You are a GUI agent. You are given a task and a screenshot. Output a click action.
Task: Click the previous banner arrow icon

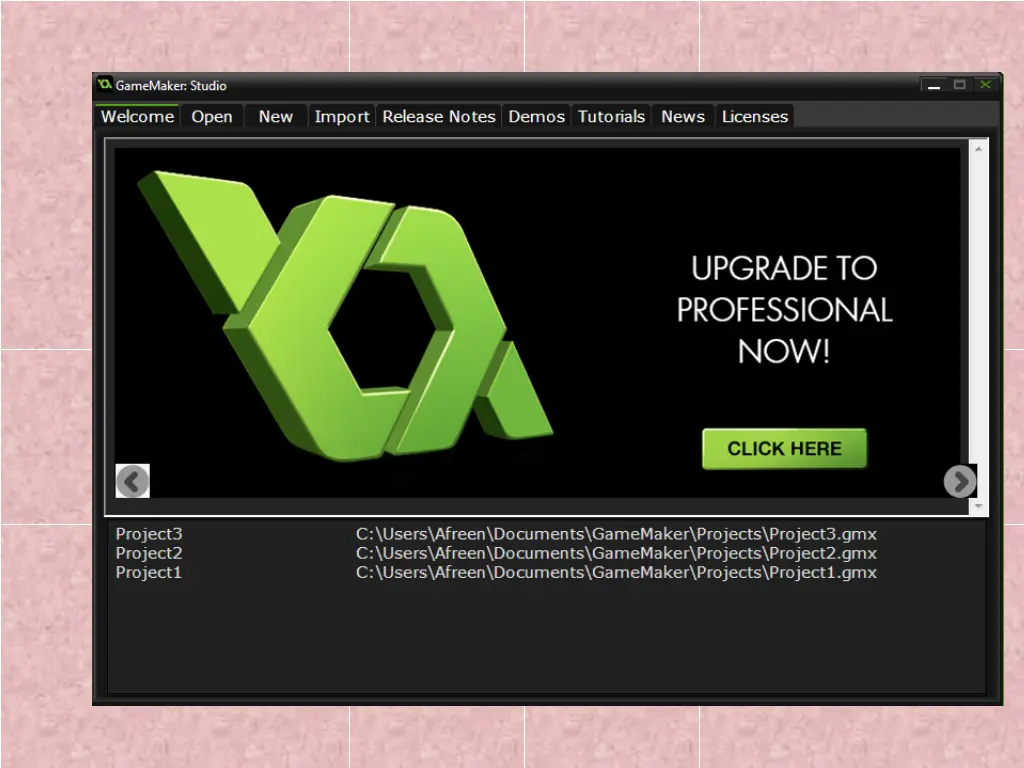133,481
